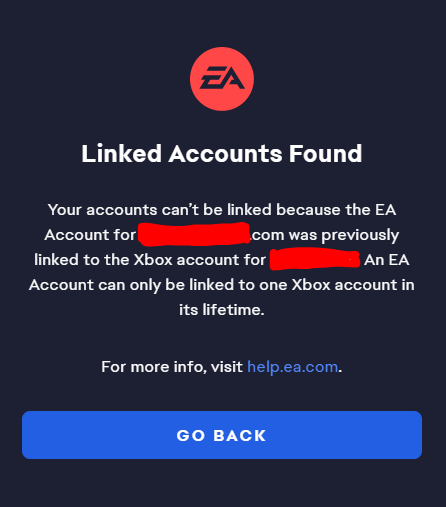Click the redacted email address before ".com"

pyautogui.click(x=194, y=235)
